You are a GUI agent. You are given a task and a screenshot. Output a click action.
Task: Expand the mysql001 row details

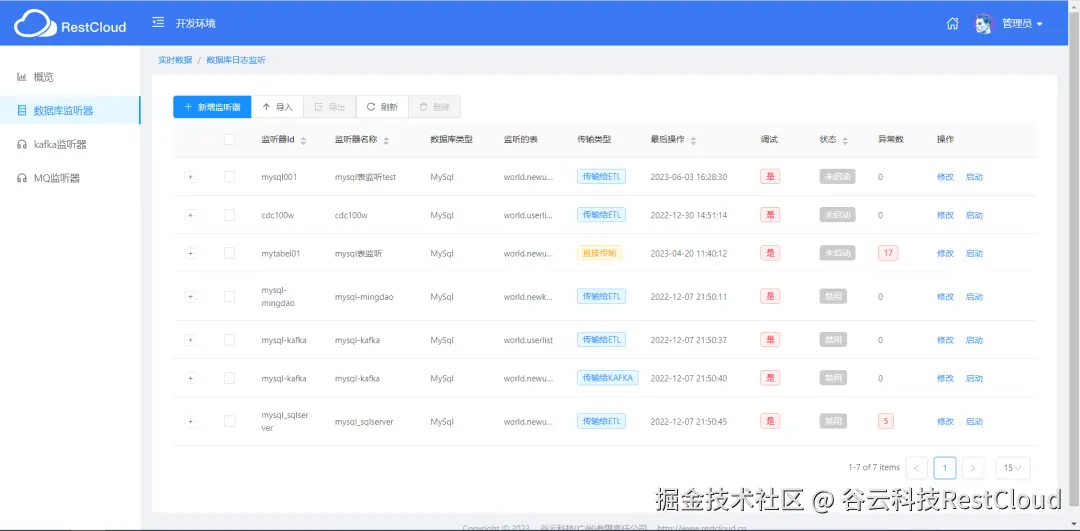(191, 177)
